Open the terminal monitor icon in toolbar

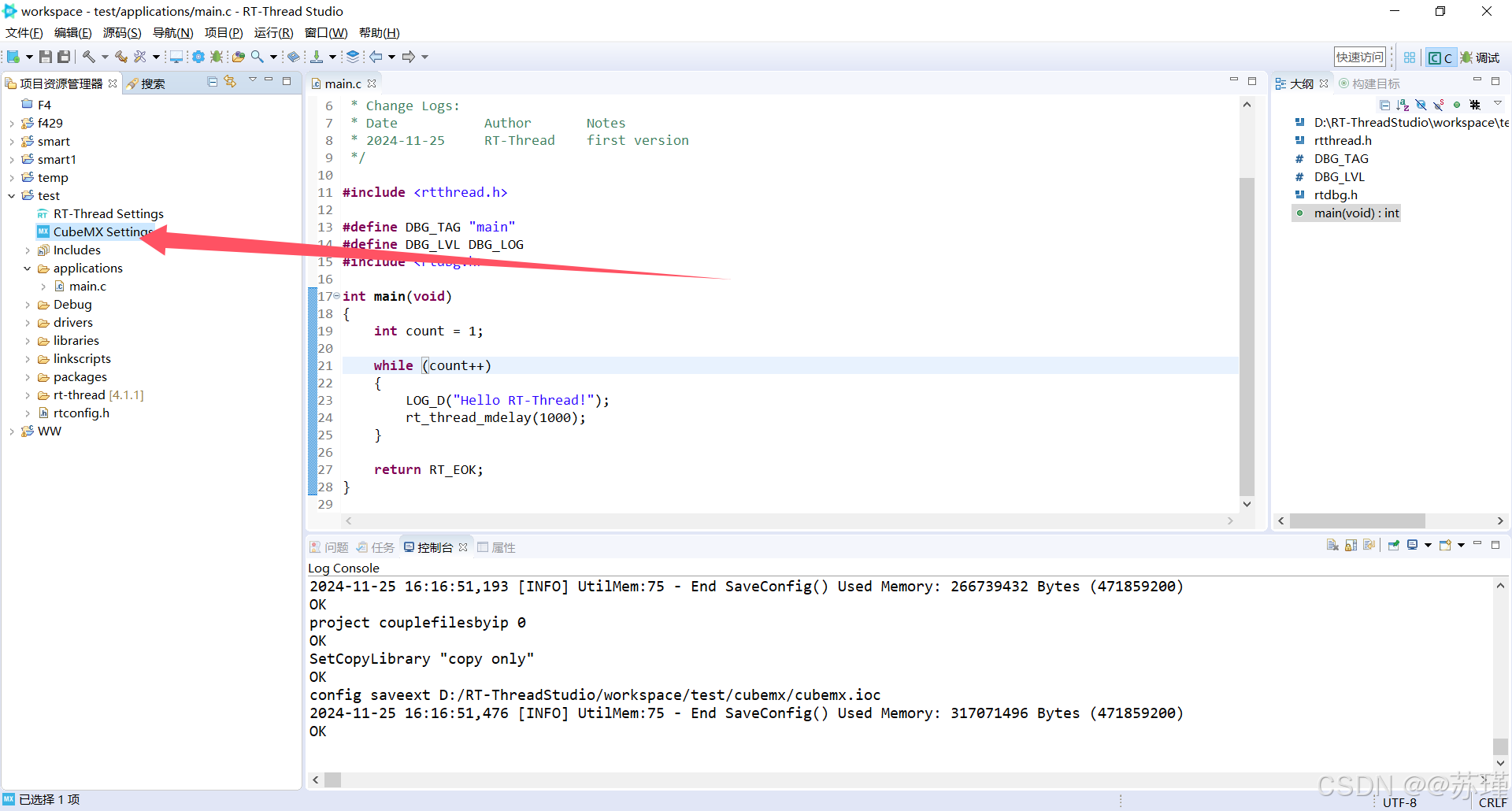click(x=176, y=57)
